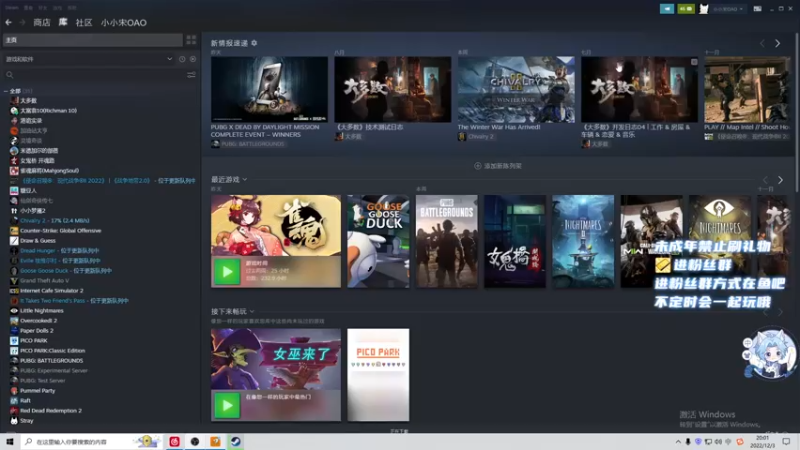Open the 商店 tab
800x450 pixels.
(42, 22)
